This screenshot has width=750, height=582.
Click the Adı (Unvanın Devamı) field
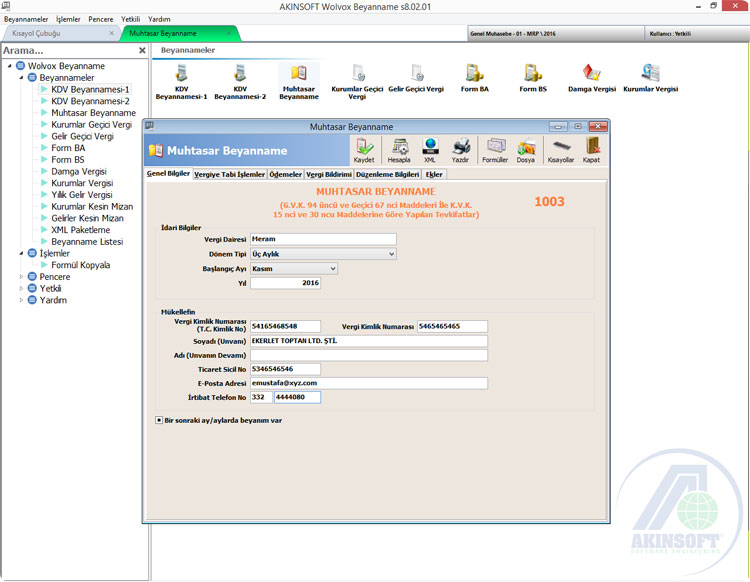click(x=369, y=355)
